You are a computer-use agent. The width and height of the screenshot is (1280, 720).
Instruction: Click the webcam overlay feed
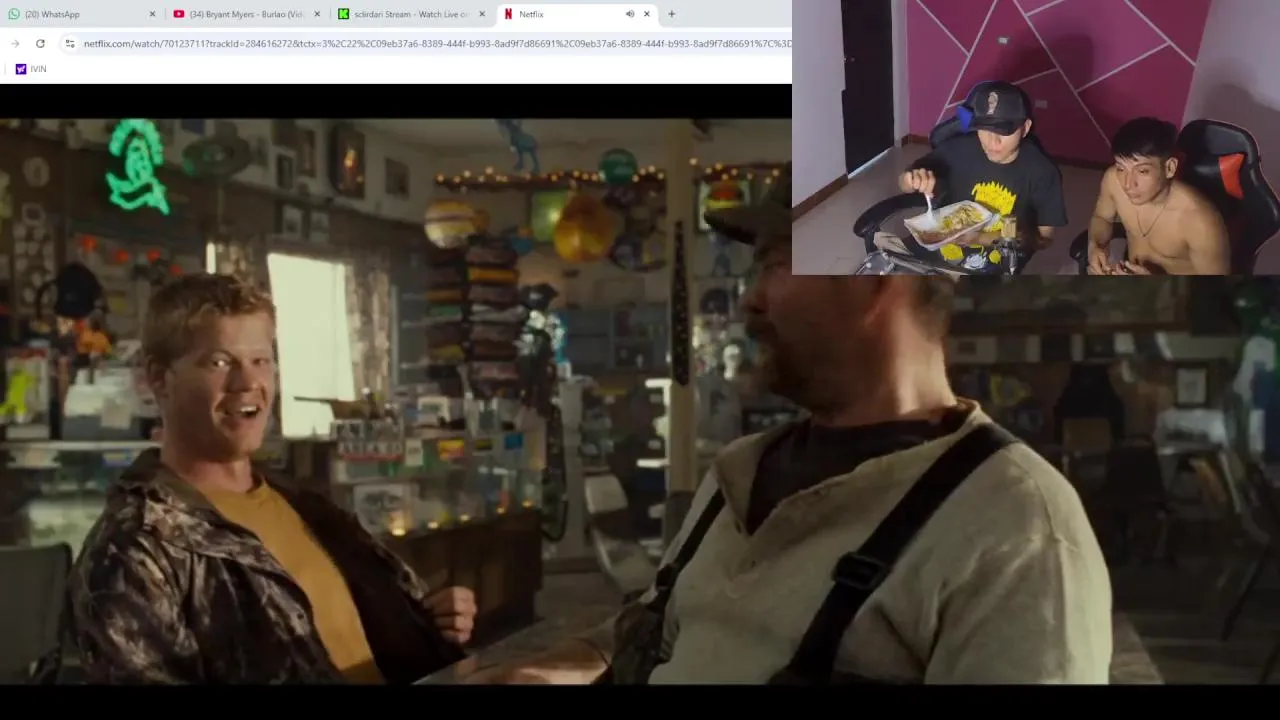click(x=1036, y=137)
